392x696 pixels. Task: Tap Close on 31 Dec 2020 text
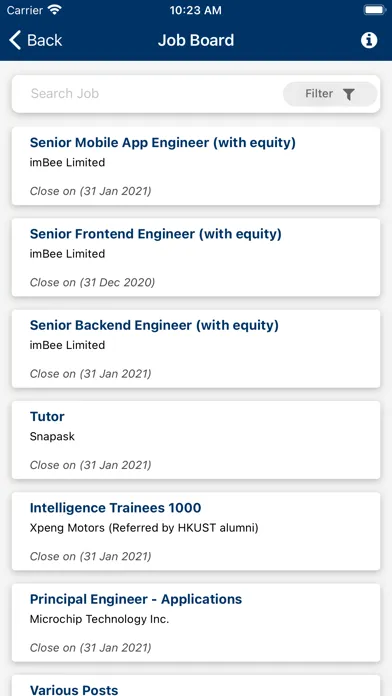(x=92, y=282)
